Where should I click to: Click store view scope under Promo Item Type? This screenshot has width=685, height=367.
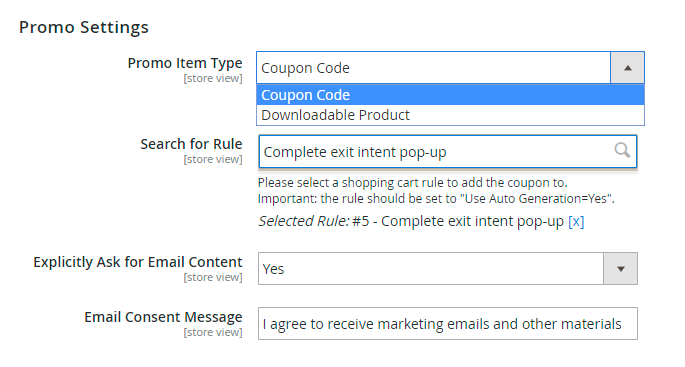213,78
